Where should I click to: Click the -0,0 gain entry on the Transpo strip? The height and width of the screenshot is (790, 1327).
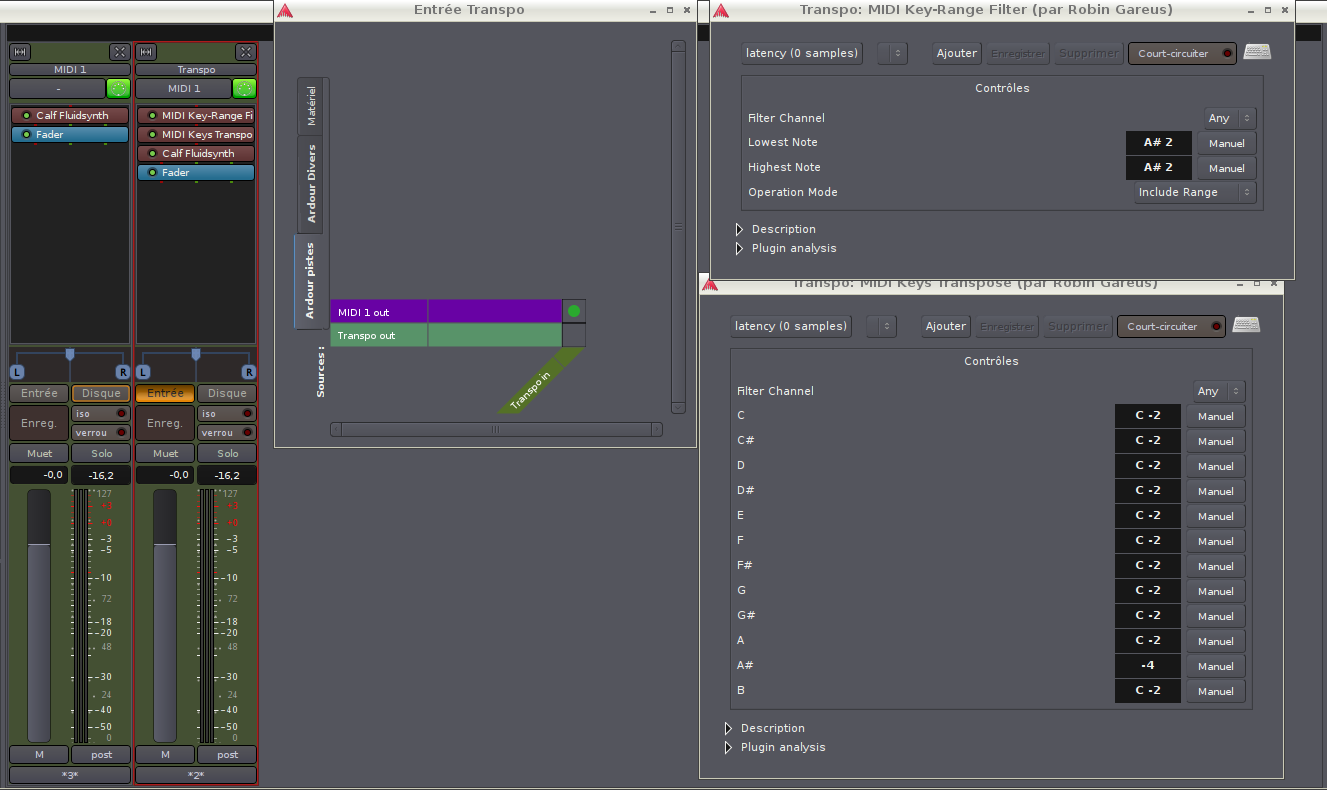pos(165,475)
